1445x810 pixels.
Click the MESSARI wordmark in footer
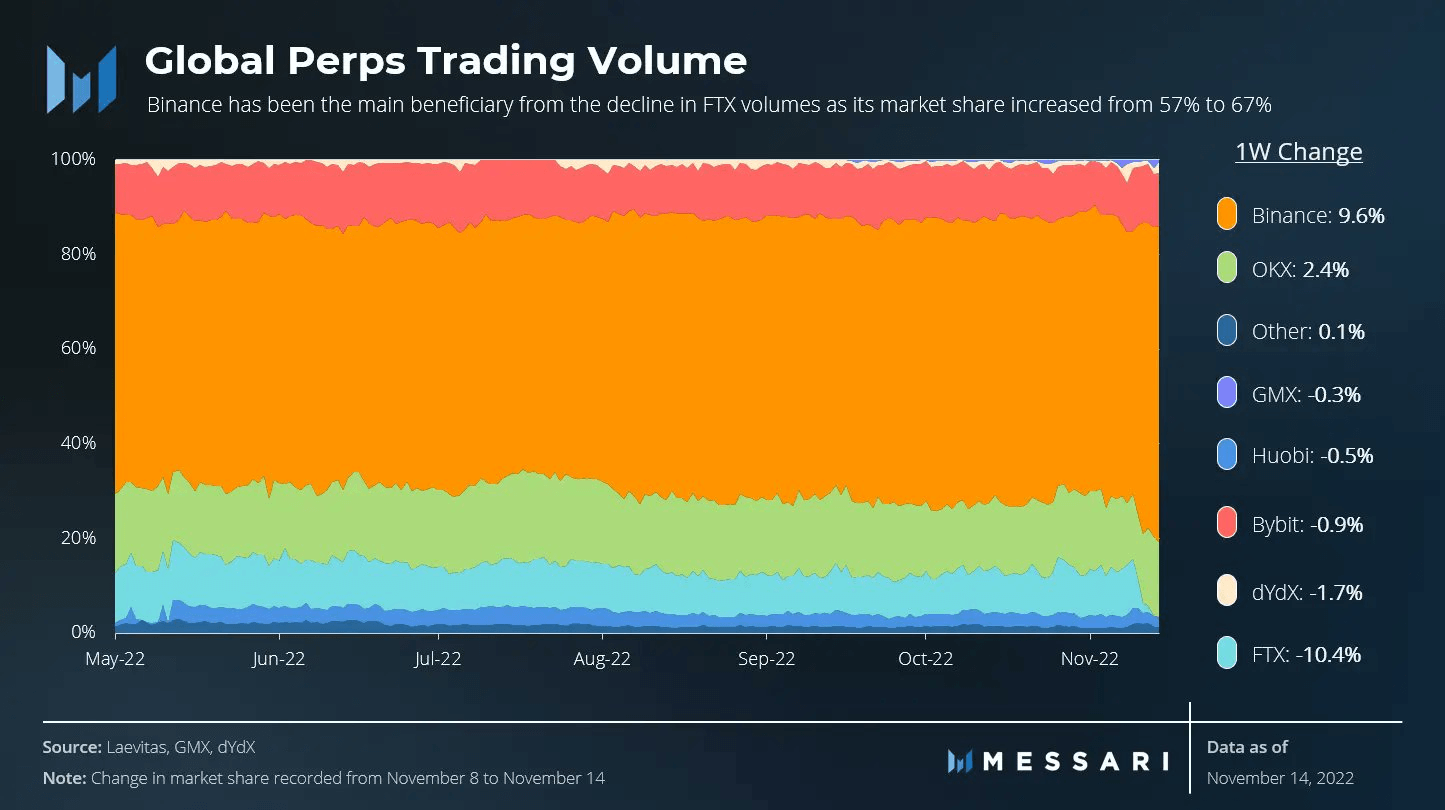1076,761
